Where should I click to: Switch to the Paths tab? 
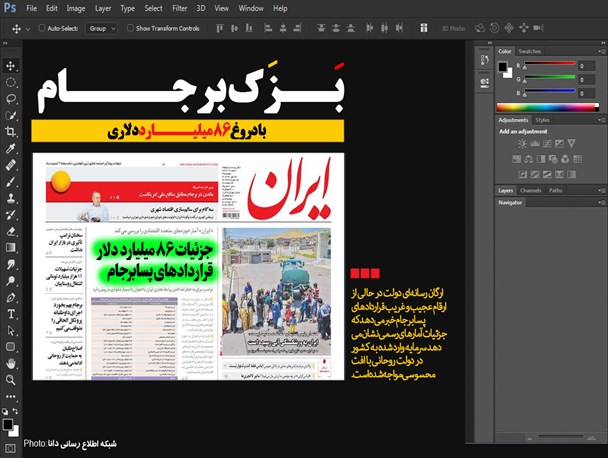555,190
